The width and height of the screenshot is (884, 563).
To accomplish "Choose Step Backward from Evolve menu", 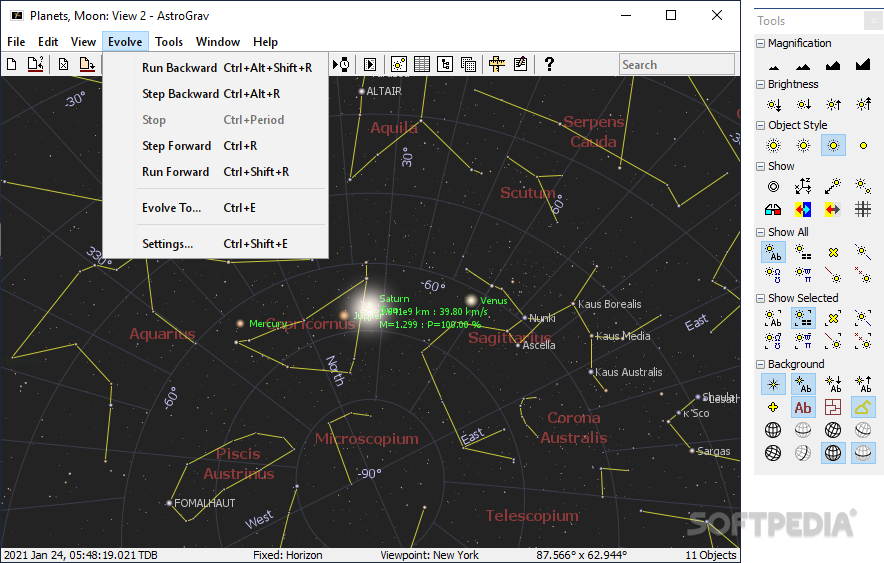I will [x=215, y=94].
